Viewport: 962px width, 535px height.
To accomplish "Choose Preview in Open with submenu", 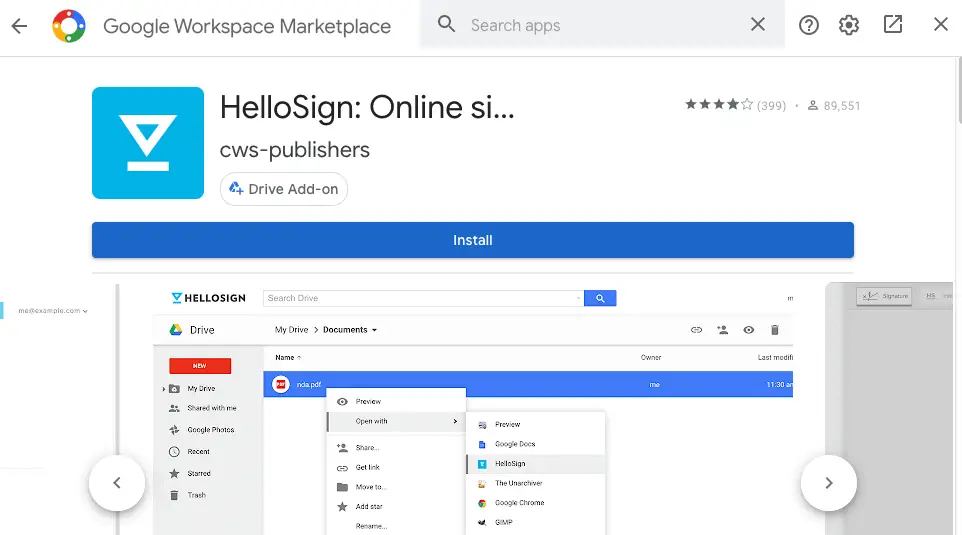I will coord(536,425).
